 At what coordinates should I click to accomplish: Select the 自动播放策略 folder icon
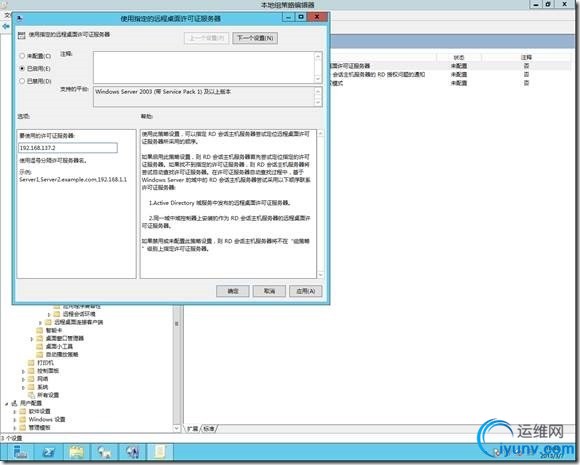pyautogui.click(x=40, y=354)
